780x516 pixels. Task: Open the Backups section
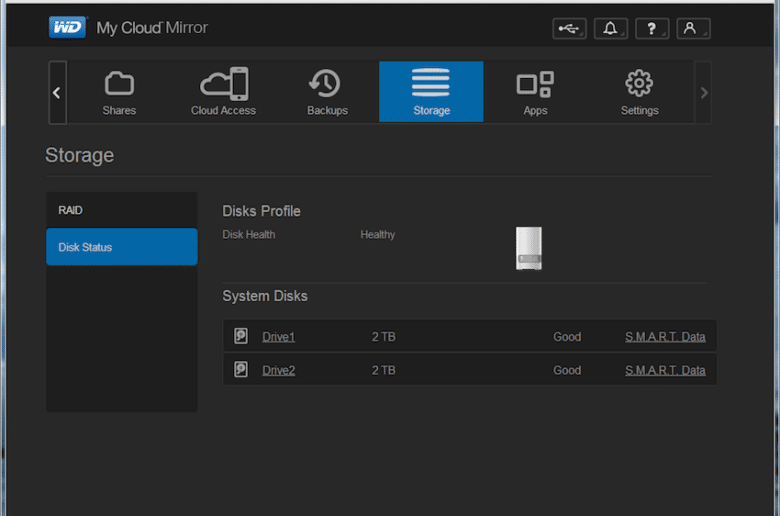point(327,92)
